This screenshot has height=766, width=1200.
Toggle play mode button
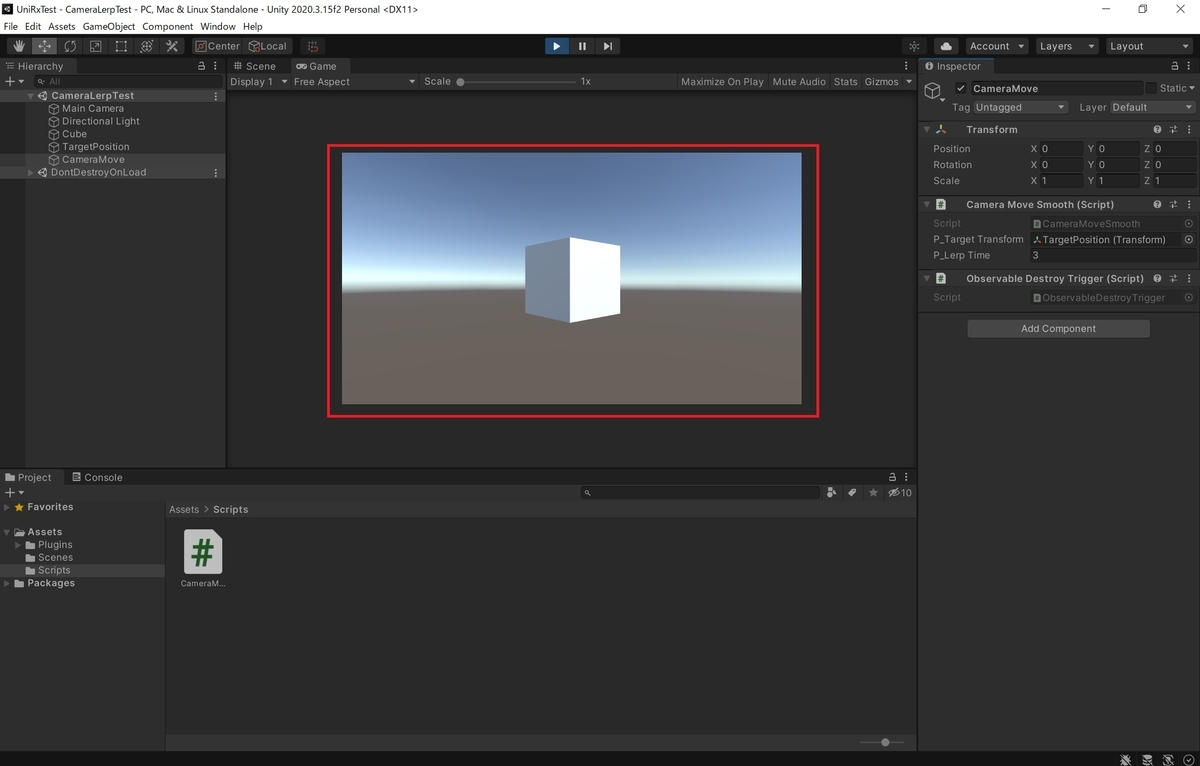(x=556, y=46)
